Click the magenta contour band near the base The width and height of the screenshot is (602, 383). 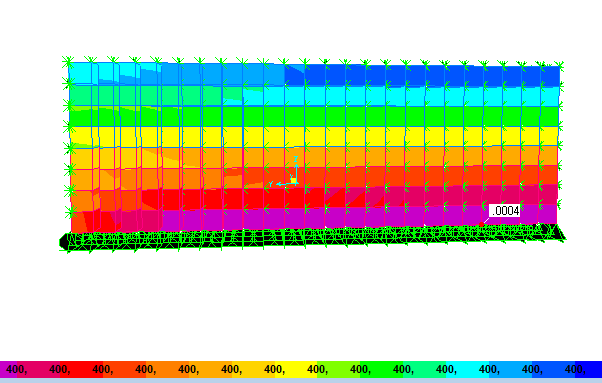tap(346, 217)
